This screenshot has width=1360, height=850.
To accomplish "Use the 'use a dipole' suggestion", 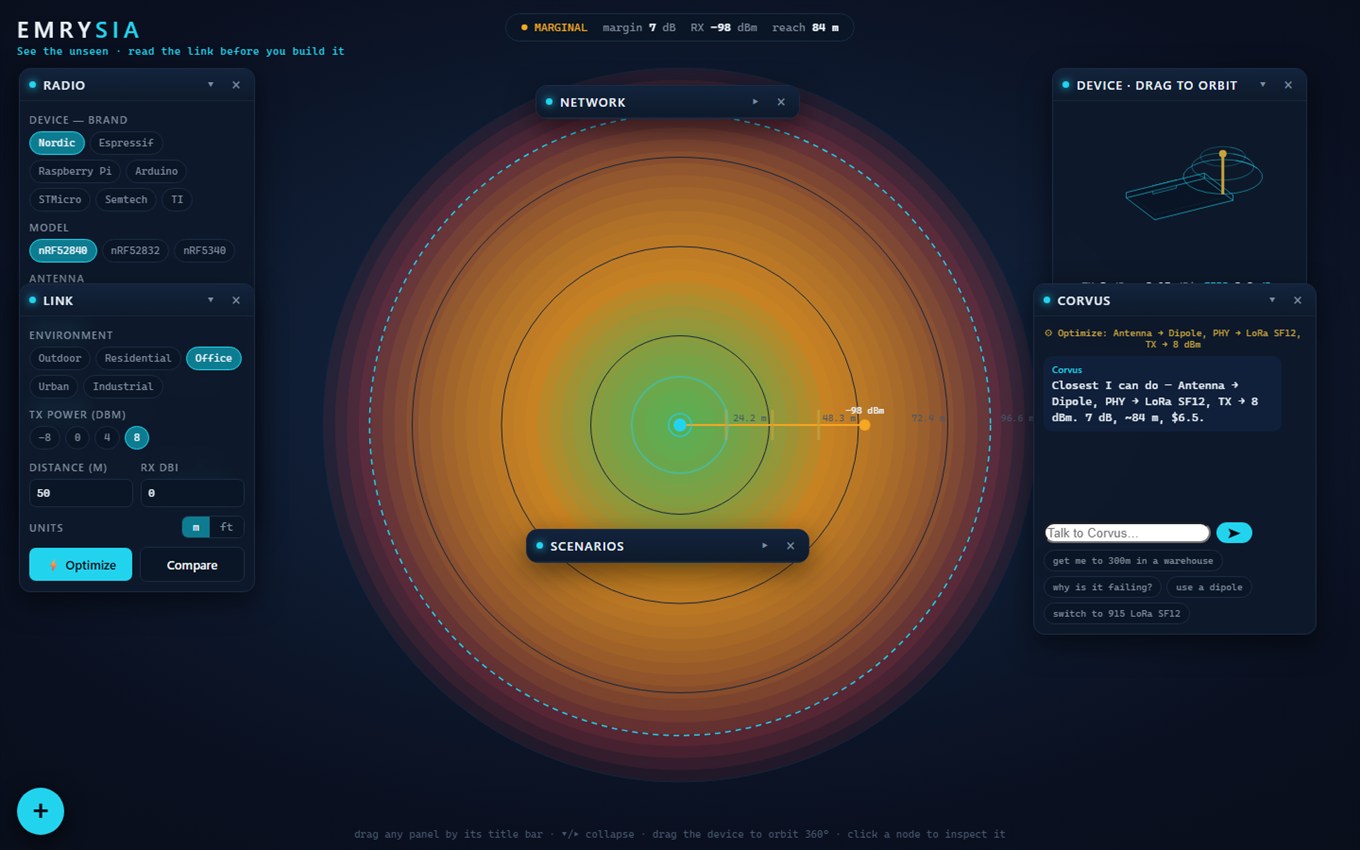I will [1209, 587].
